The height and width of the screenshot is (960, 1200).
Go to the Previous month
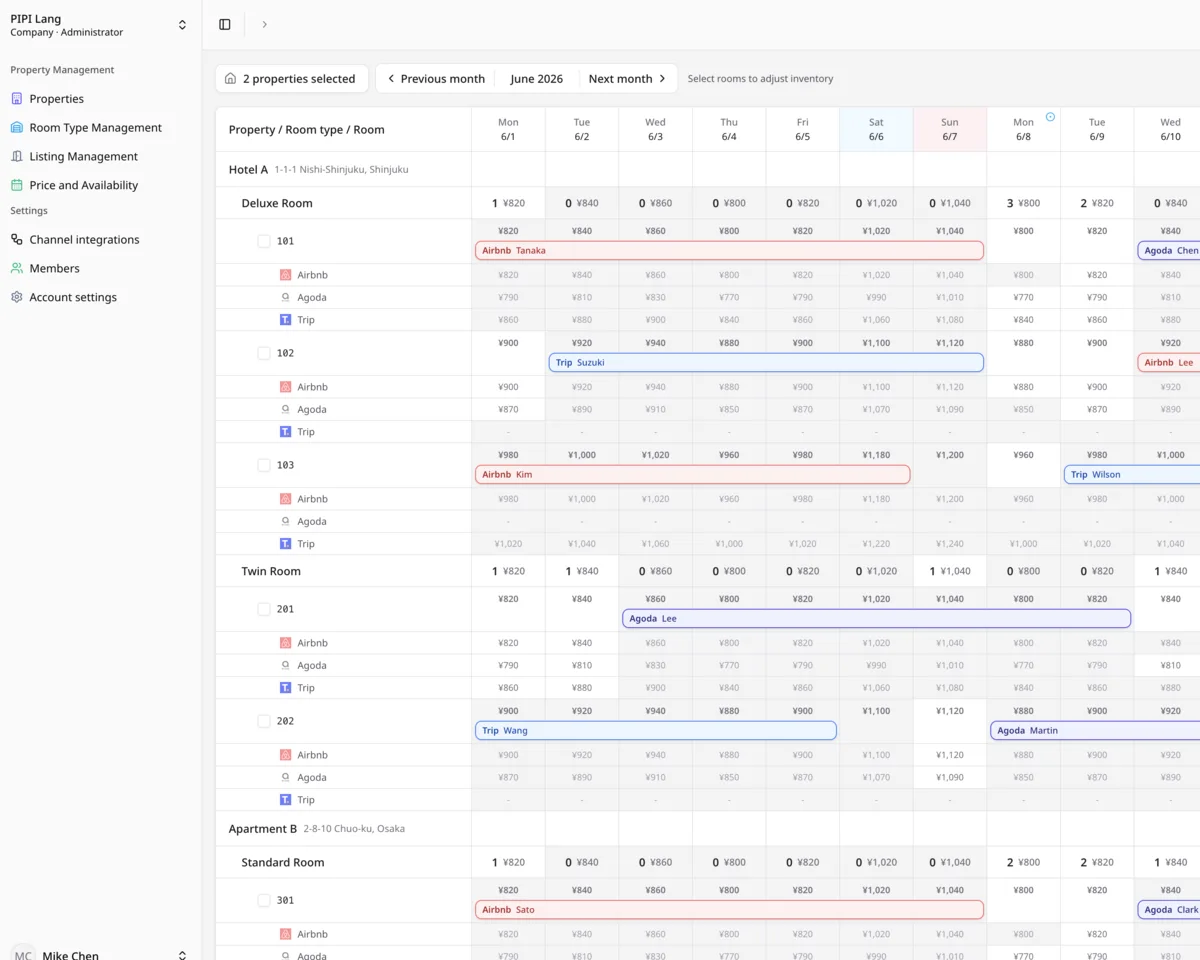pyautogui.click(x=436, y=78)
